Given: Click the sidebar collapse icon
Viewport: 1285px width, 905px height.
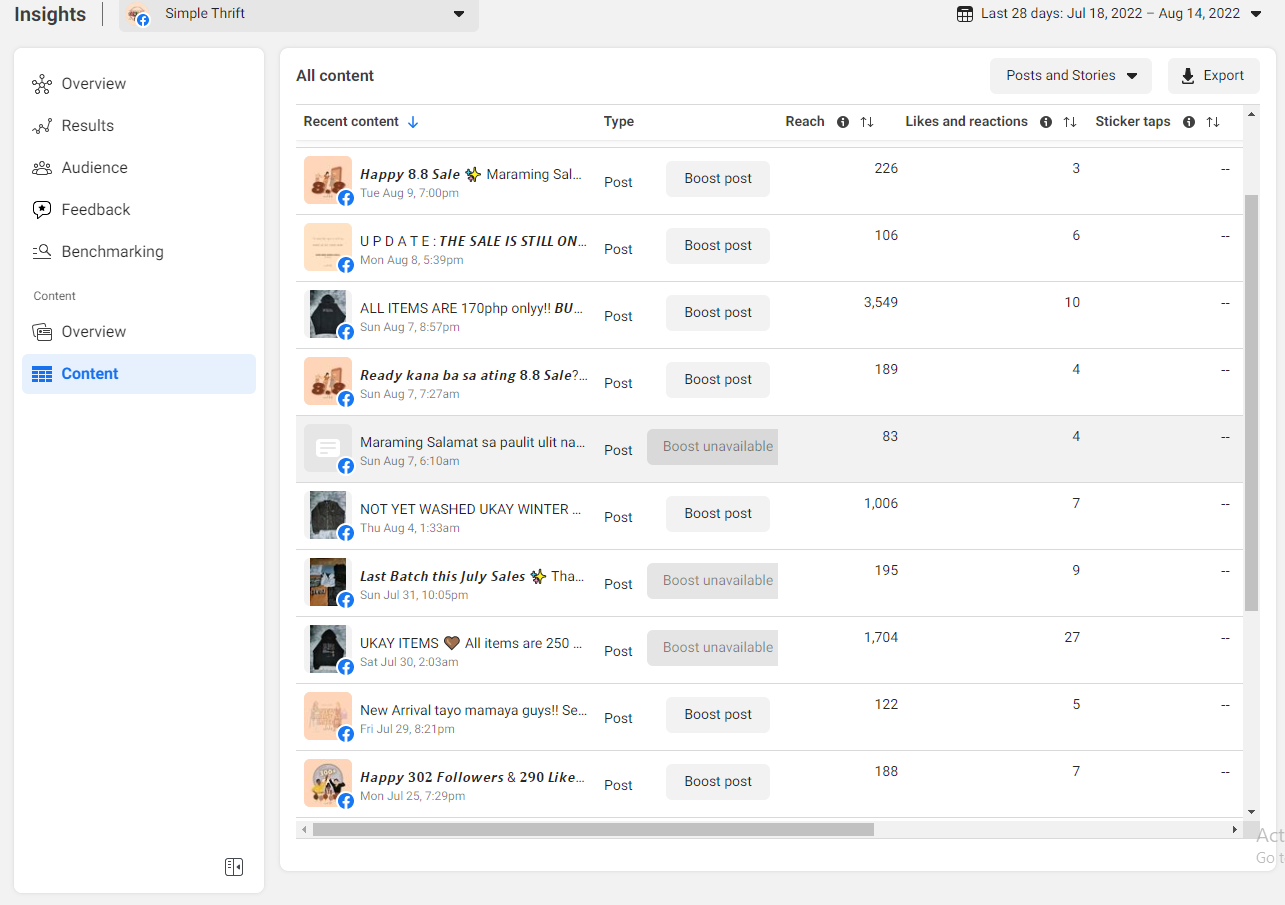Looking at the screenshot, I should tap(234, 867).
